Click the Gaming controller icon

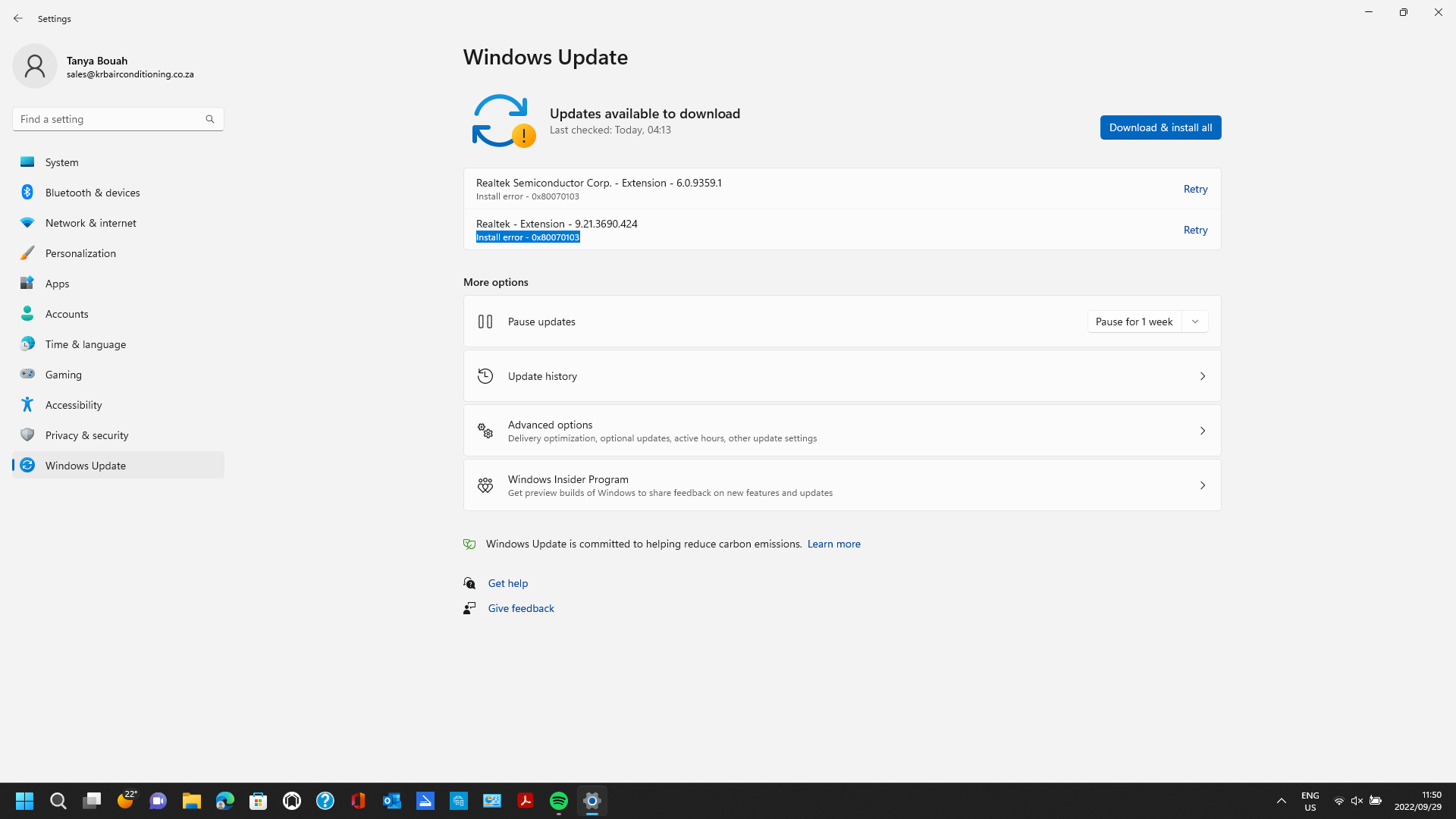[x=27, y=374]
